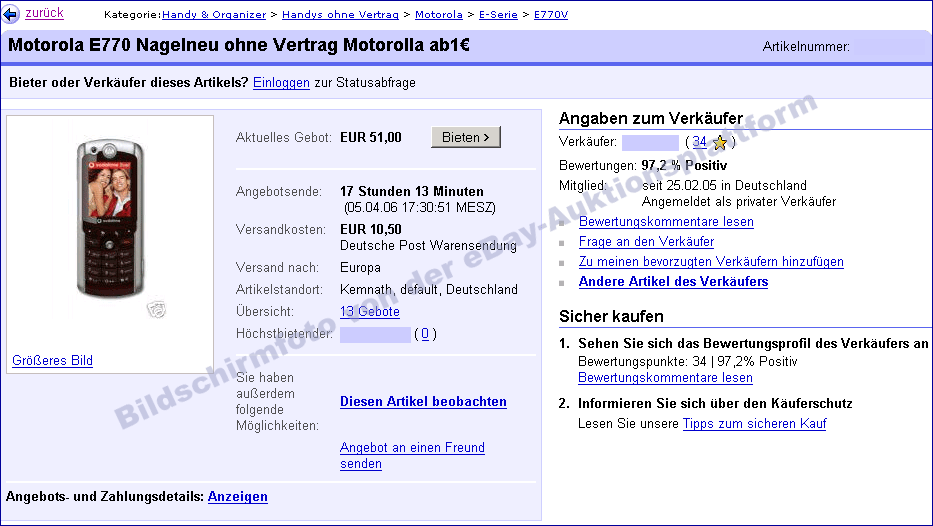Click the end time 17 Stunden 13 Minuten
Viewport: 933px width, 526px height.
tap(412, 192)
